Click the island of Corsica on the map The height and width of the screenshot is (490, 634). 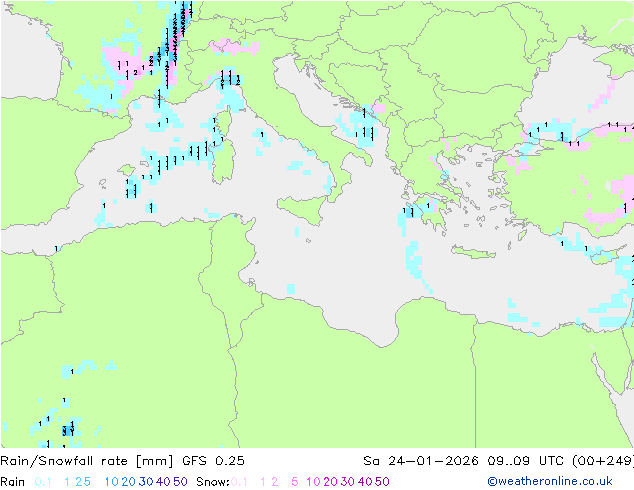225,125
